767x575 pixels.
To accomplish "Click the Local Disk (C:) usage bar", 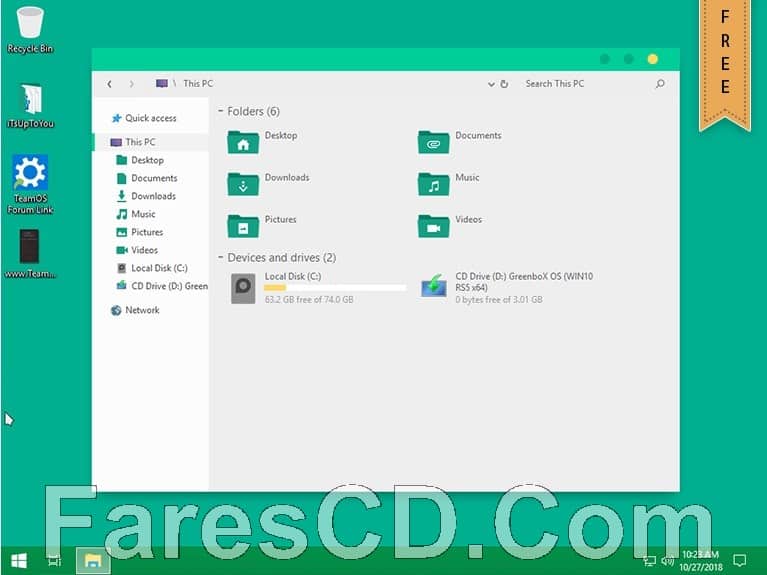I will point(335,288).
